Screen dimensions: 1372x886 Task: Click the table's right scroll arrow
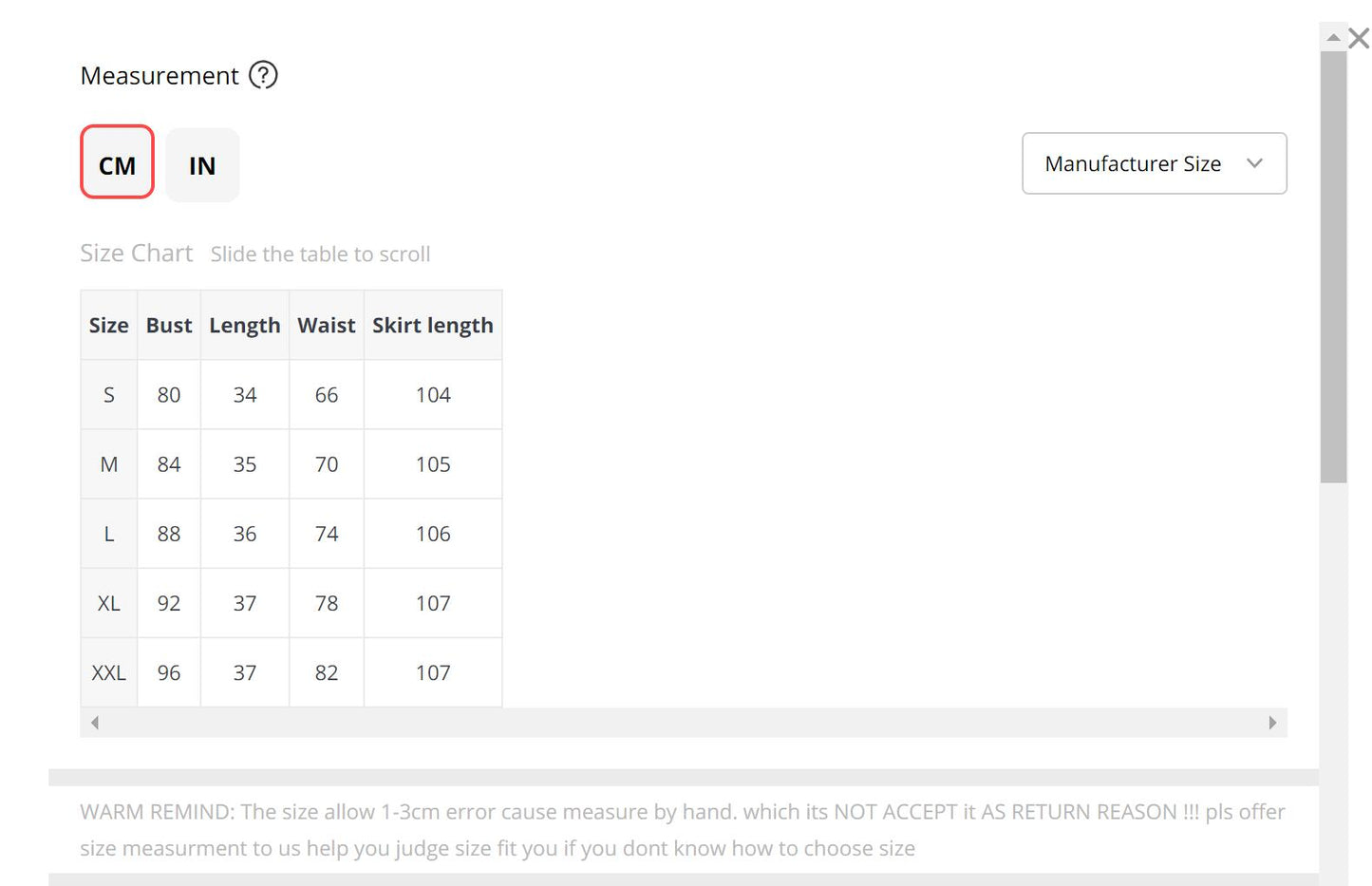pyautogui.click(x=1272, y=723)
